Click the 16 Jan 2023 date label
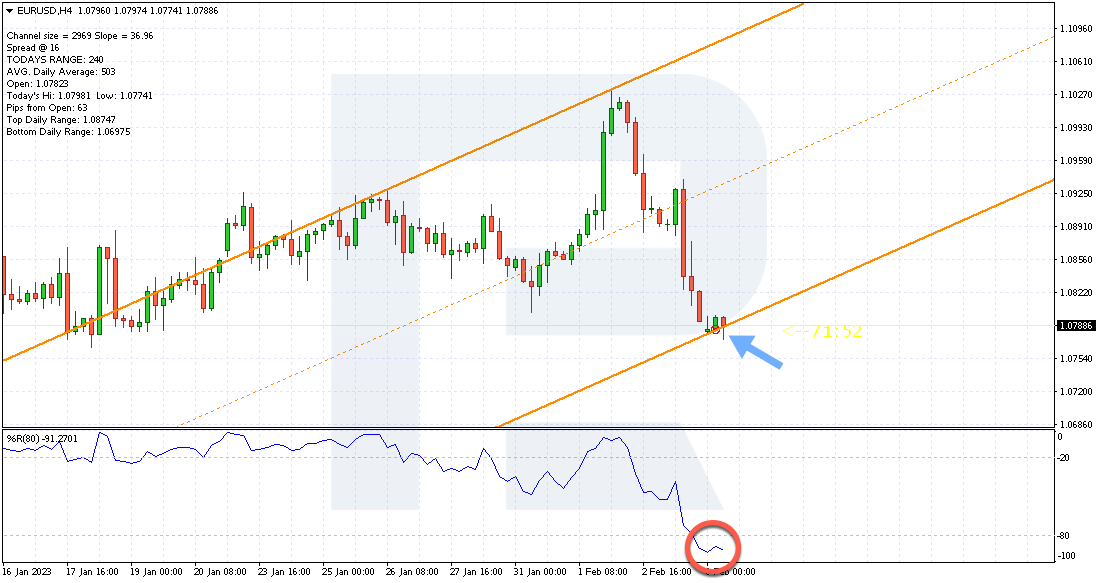The height and width of the screenshot is (583, 1100). point(27,572)
